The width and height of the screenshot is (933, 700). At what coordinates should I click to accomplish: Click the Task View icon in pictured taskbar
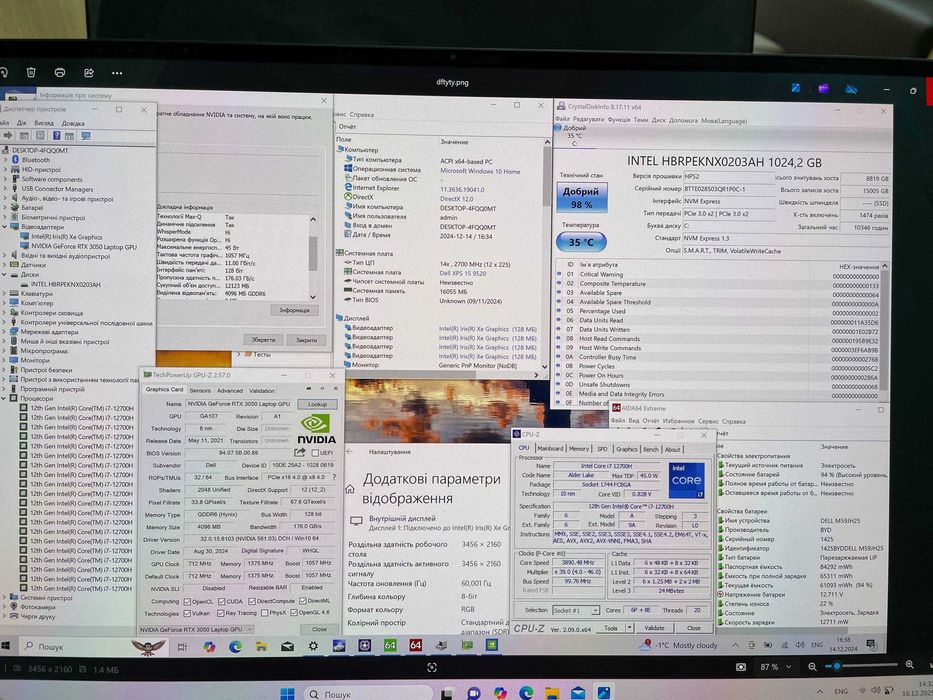[182, 646]
